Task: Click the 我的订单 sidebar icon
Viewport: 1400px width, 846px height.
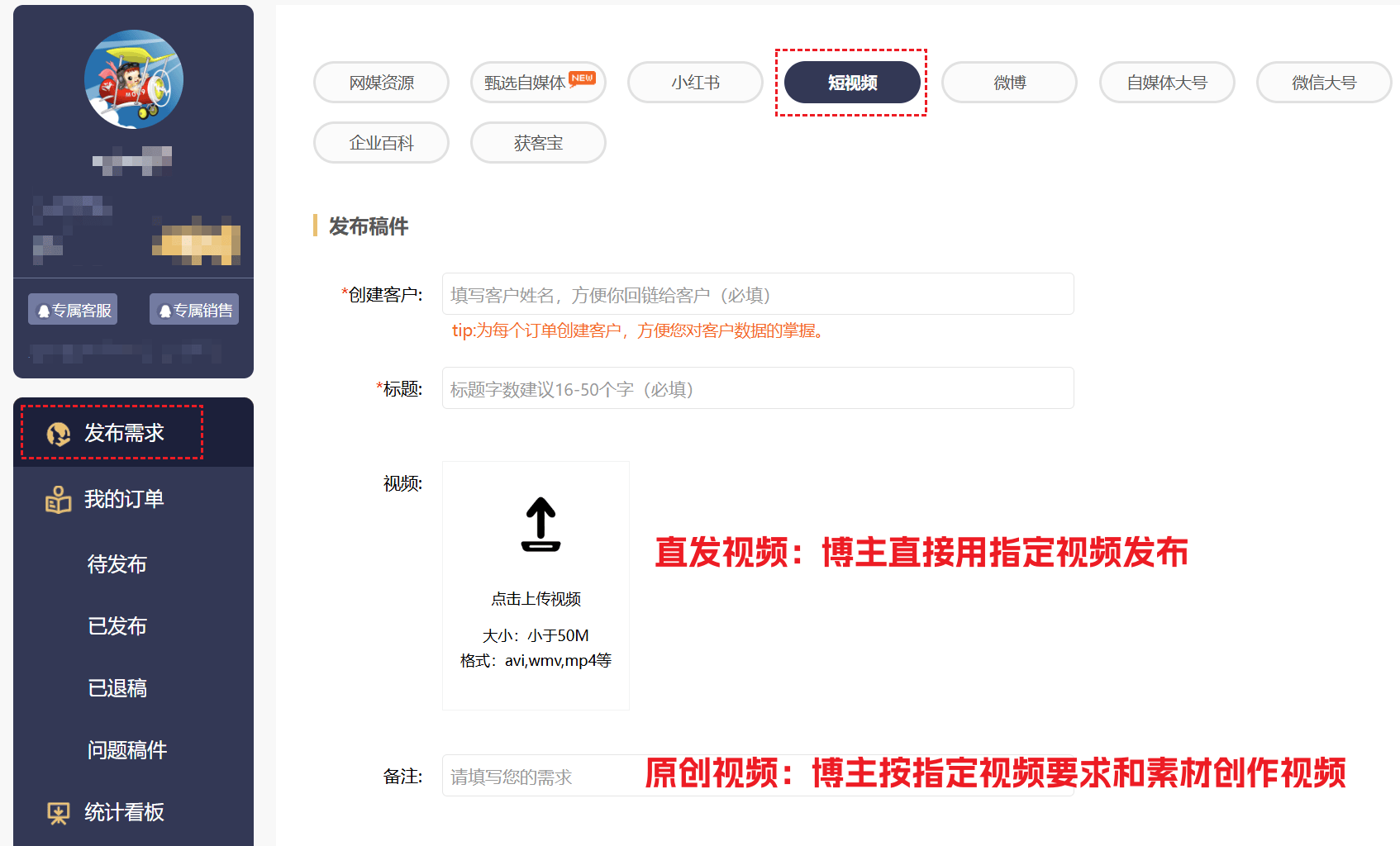Action: (59, 500)
